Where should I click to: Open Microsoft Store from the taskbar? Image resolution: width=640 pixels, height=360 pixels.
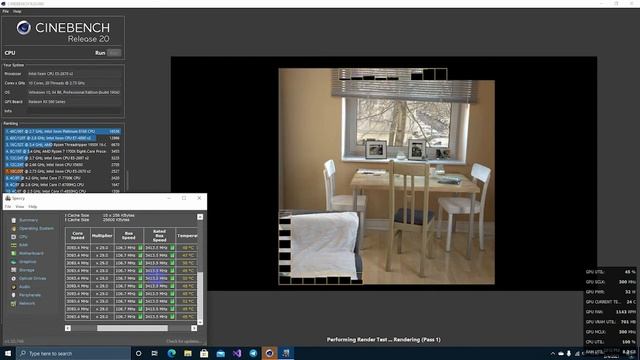(x=204, y=353)
